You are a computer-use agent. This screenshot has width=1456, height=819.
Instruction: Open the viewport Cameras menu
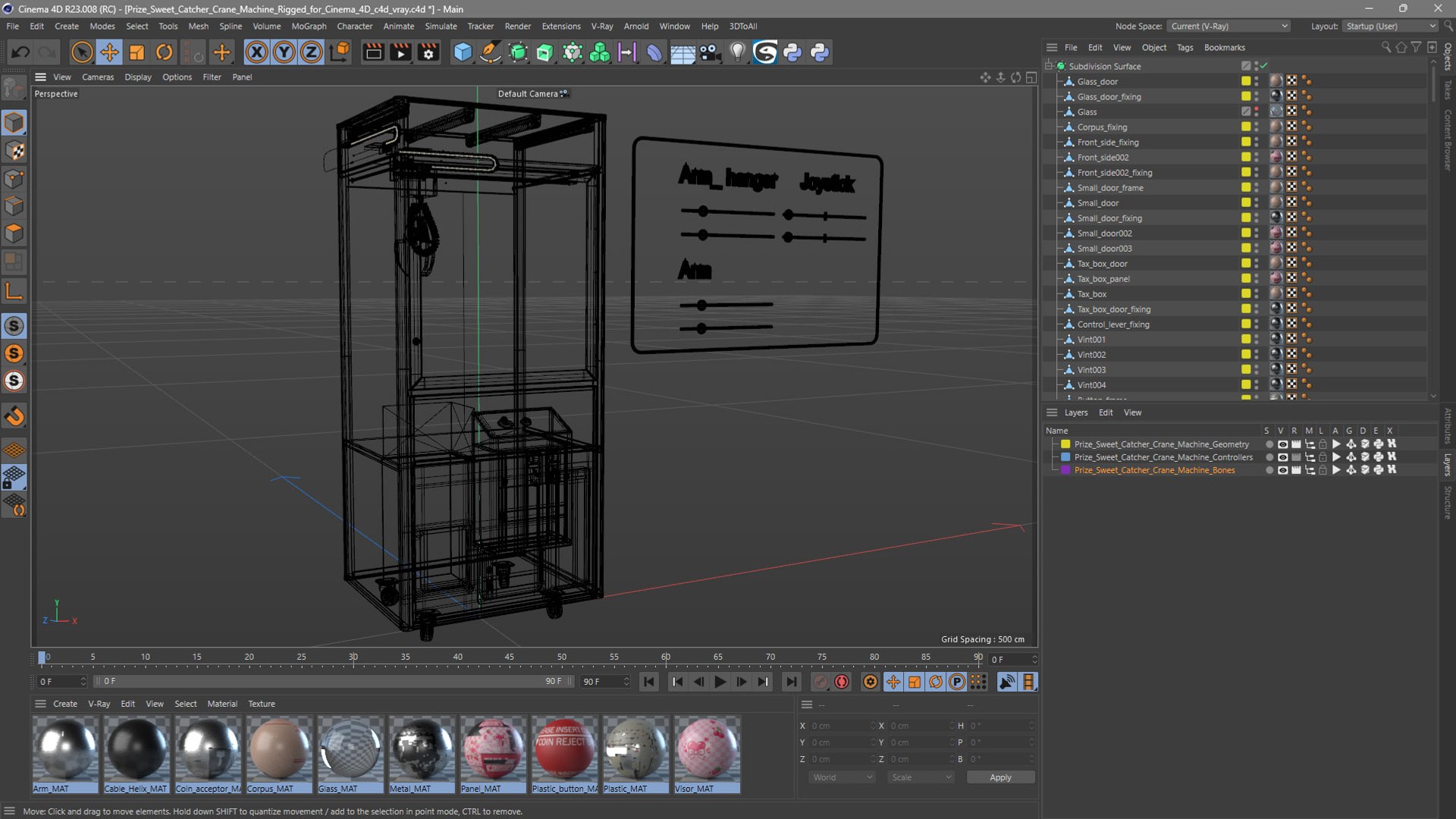click(98, 77)
